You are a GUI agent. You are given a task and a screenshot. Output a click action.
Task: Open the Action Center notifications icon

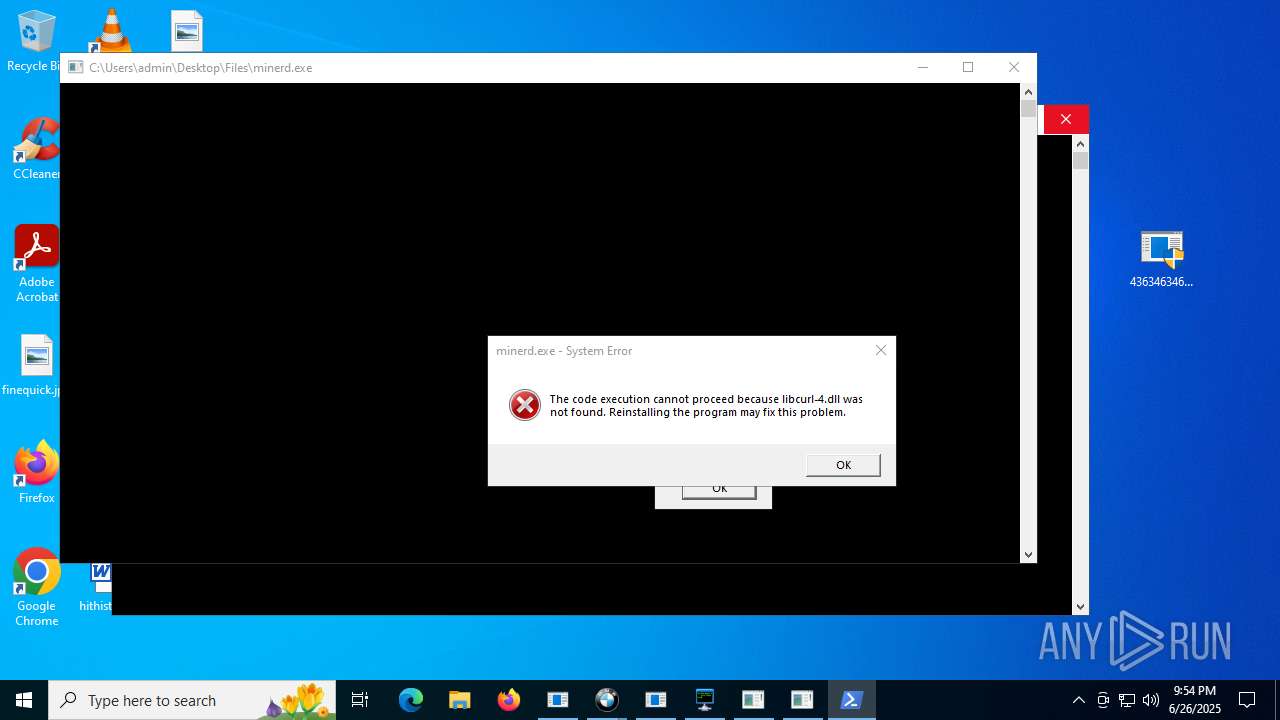pyautogui.click(x=1247, y=700)
